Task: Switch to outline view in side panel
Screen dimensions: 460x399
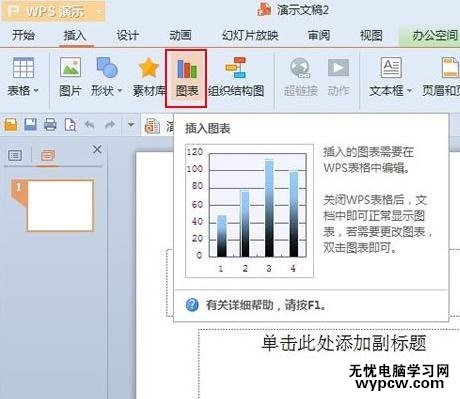Action: (15, 155)
